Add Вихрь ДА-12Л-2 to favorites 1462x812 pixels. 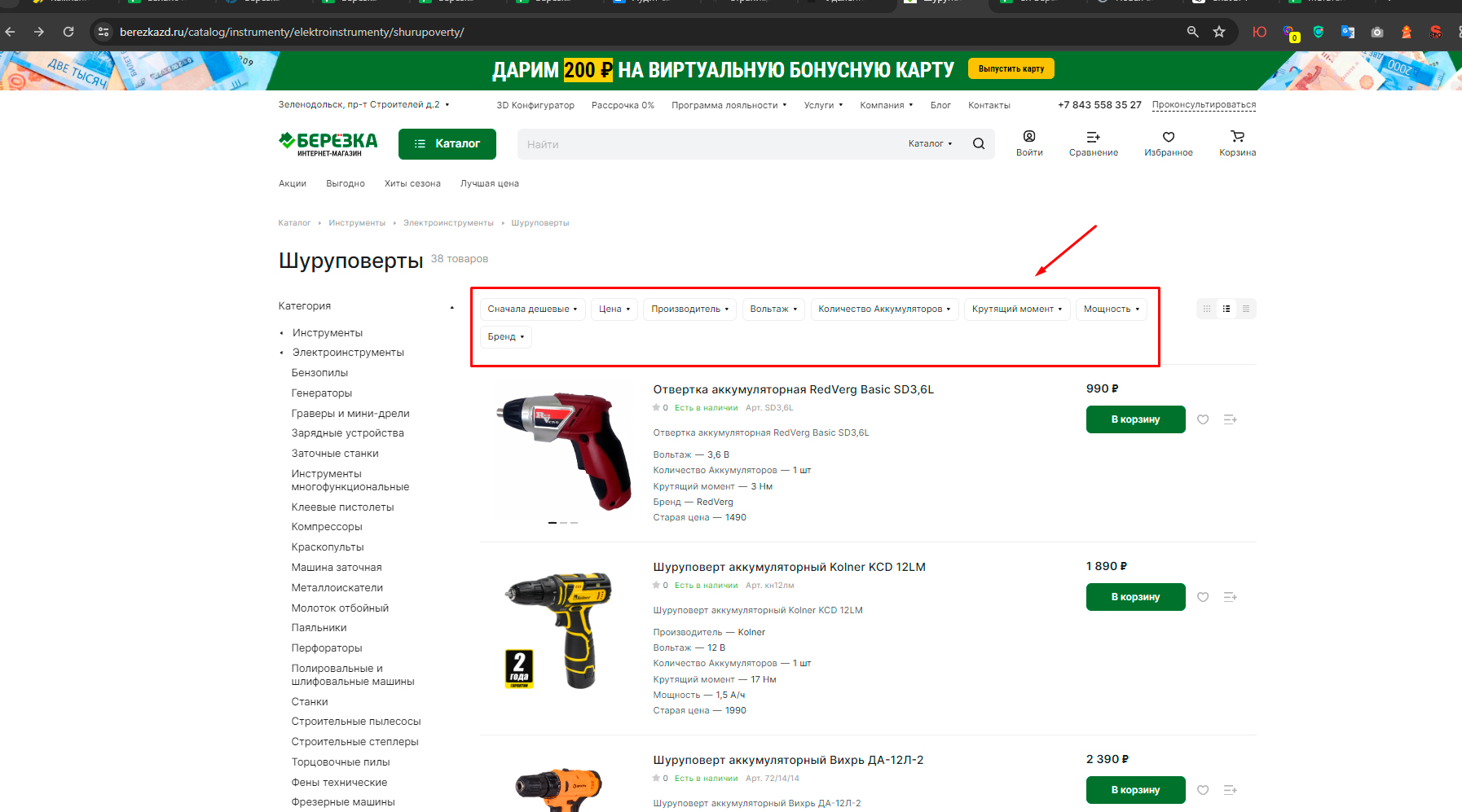click(x=1203, y=790)
